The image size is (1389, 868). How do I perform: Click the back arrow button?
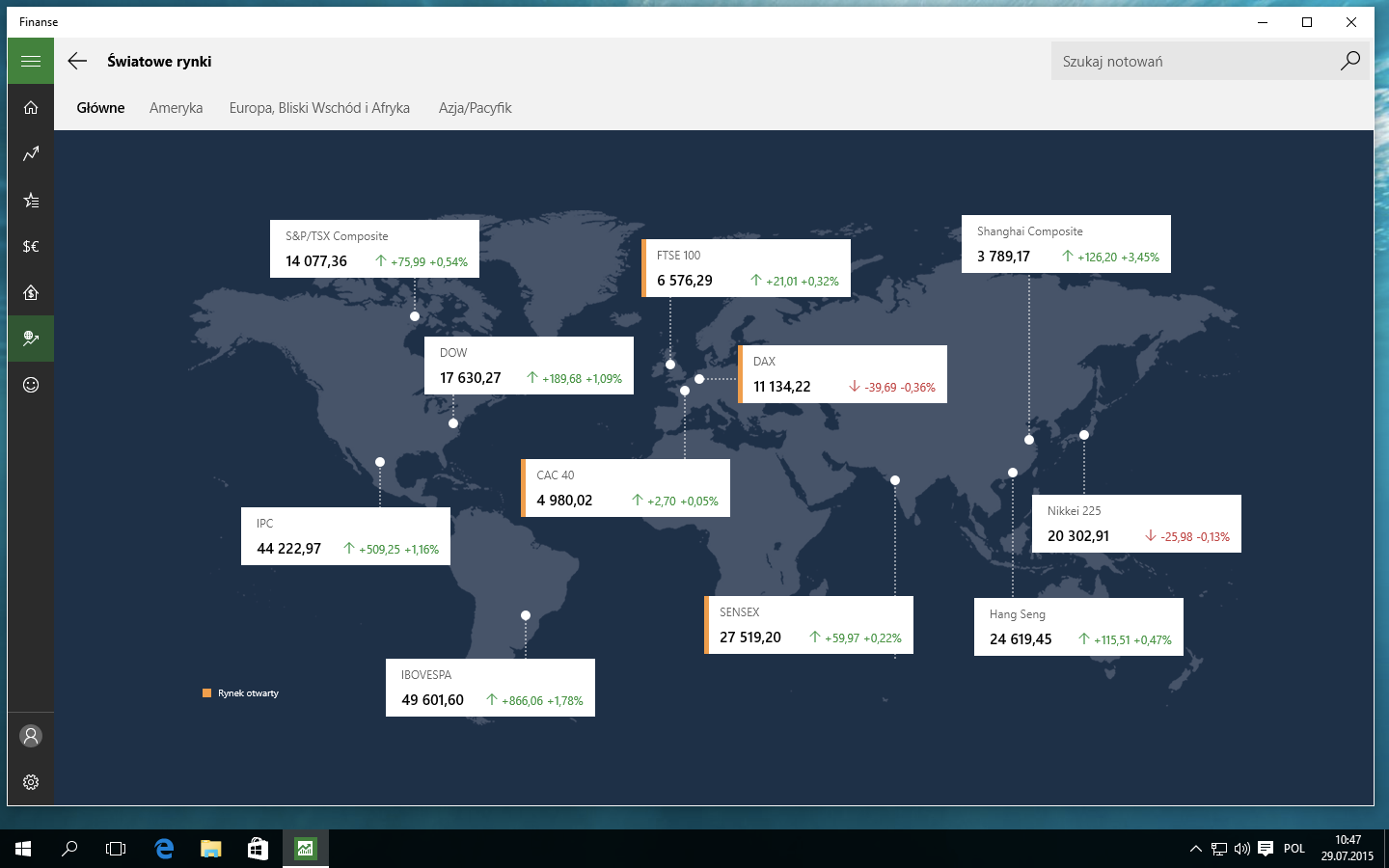click(x=77, y=61)
